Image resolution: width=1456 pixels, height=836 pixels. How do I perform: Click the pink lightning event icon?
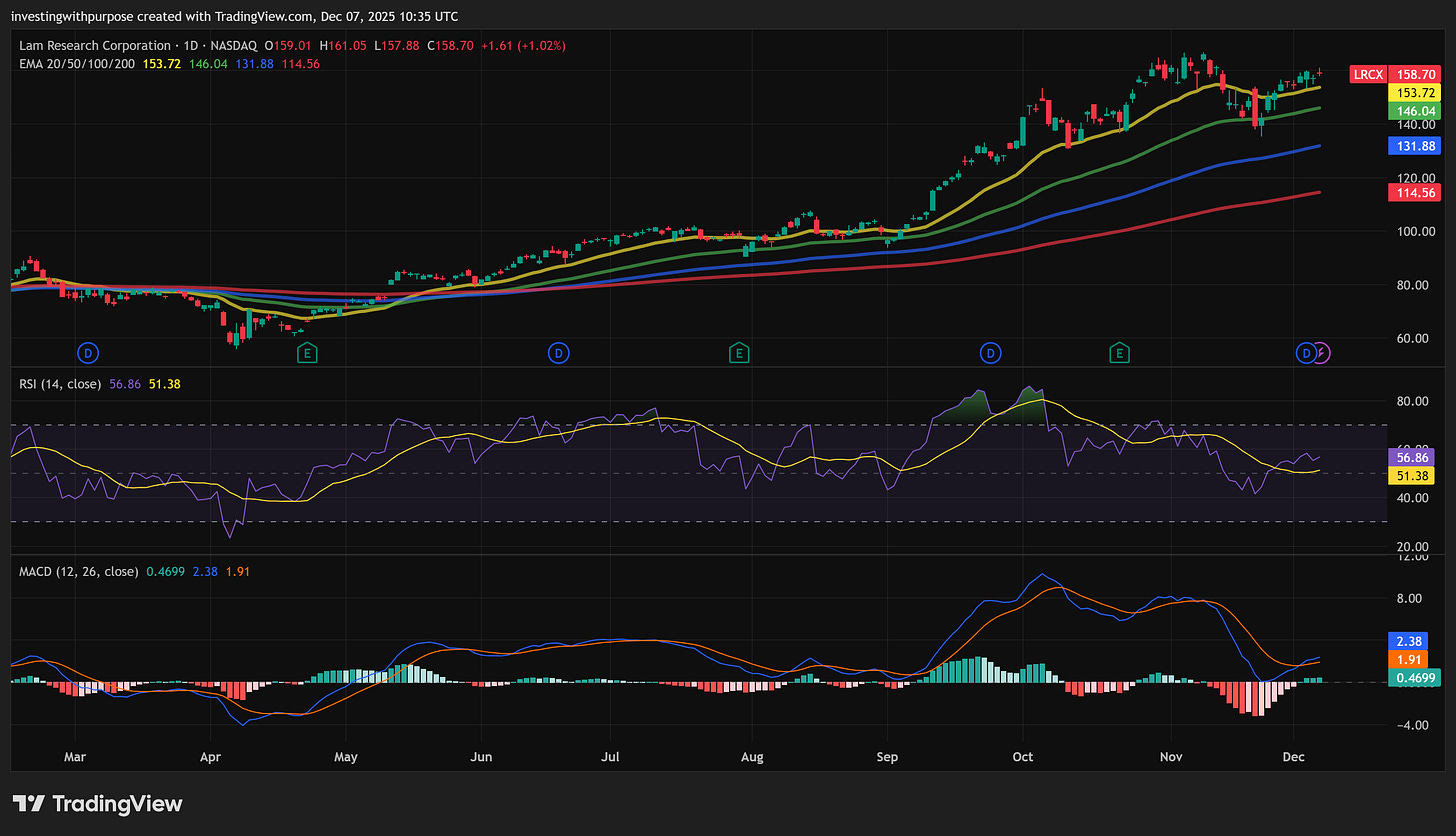[x=1321, y=352]
